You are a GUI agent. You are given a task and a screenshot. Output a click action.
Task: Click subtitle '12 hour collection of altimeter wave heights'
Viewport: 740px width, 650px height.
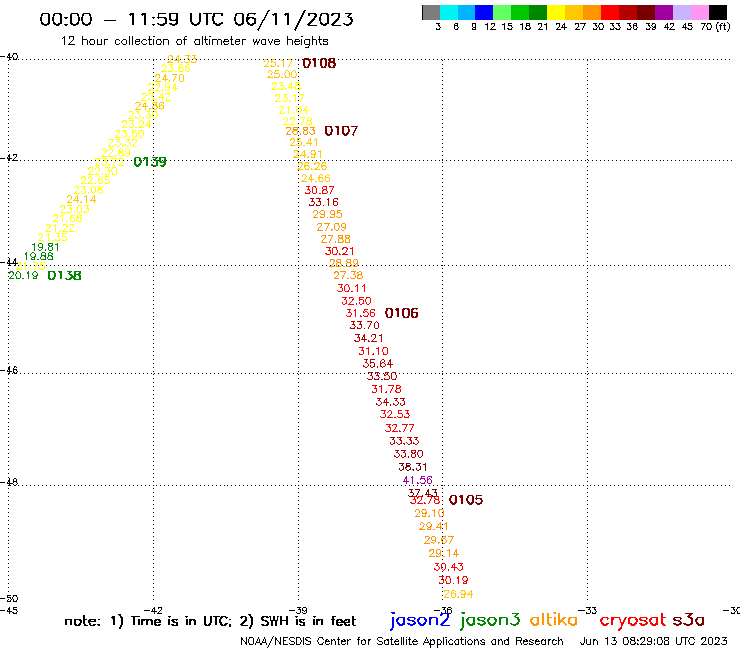194,41
